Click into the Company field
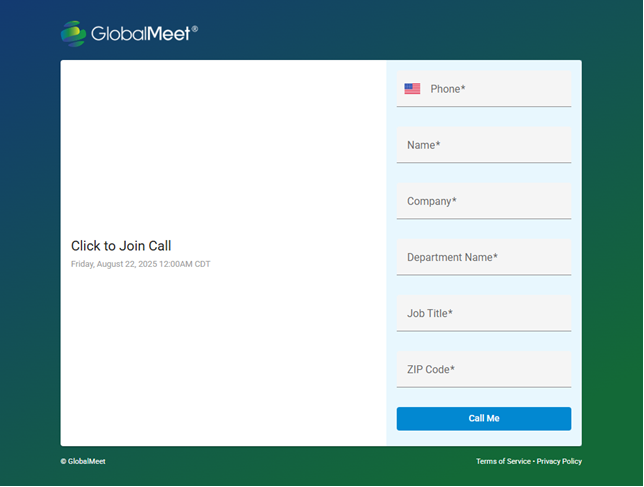 (484, 201)
